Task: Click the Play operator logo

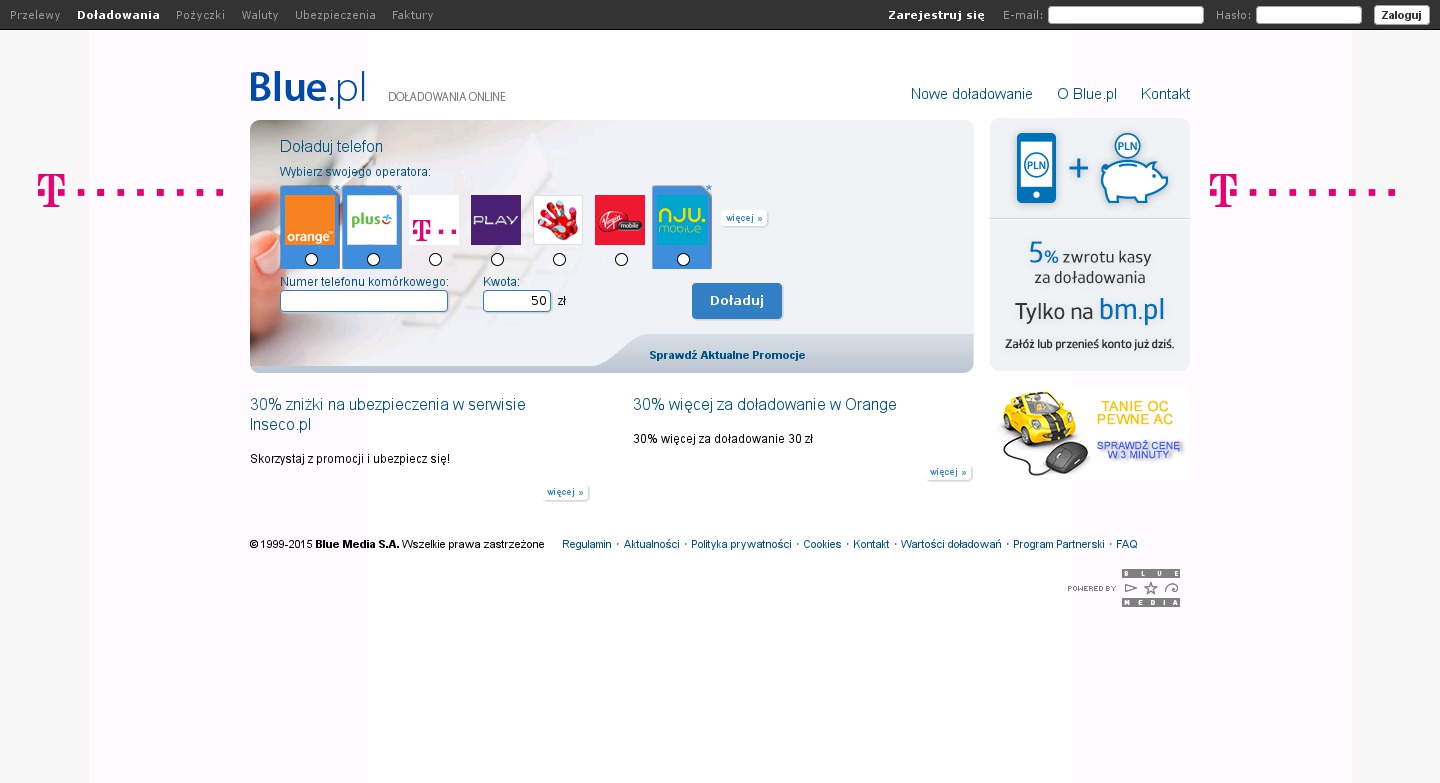Action: pos(496,220)
